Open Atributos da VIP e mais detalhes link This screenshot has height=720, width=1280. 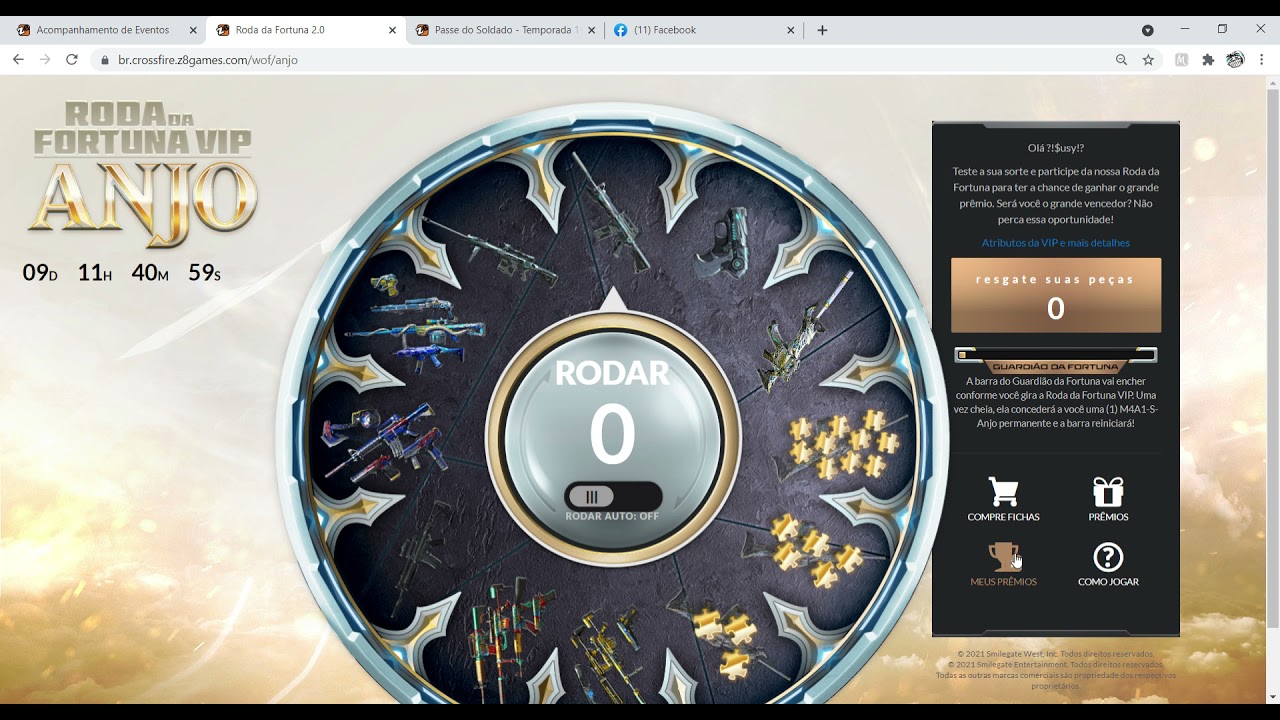coord(1055,243)
